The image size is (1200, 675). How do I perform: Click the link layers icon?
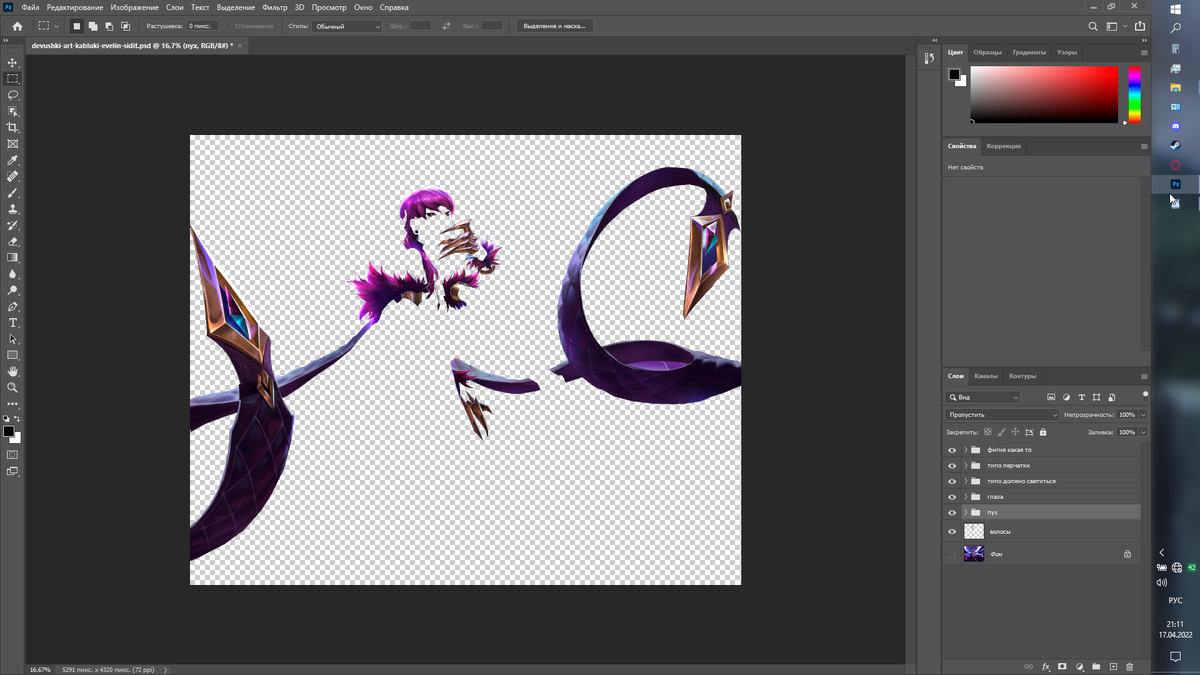pos(1028,666)
